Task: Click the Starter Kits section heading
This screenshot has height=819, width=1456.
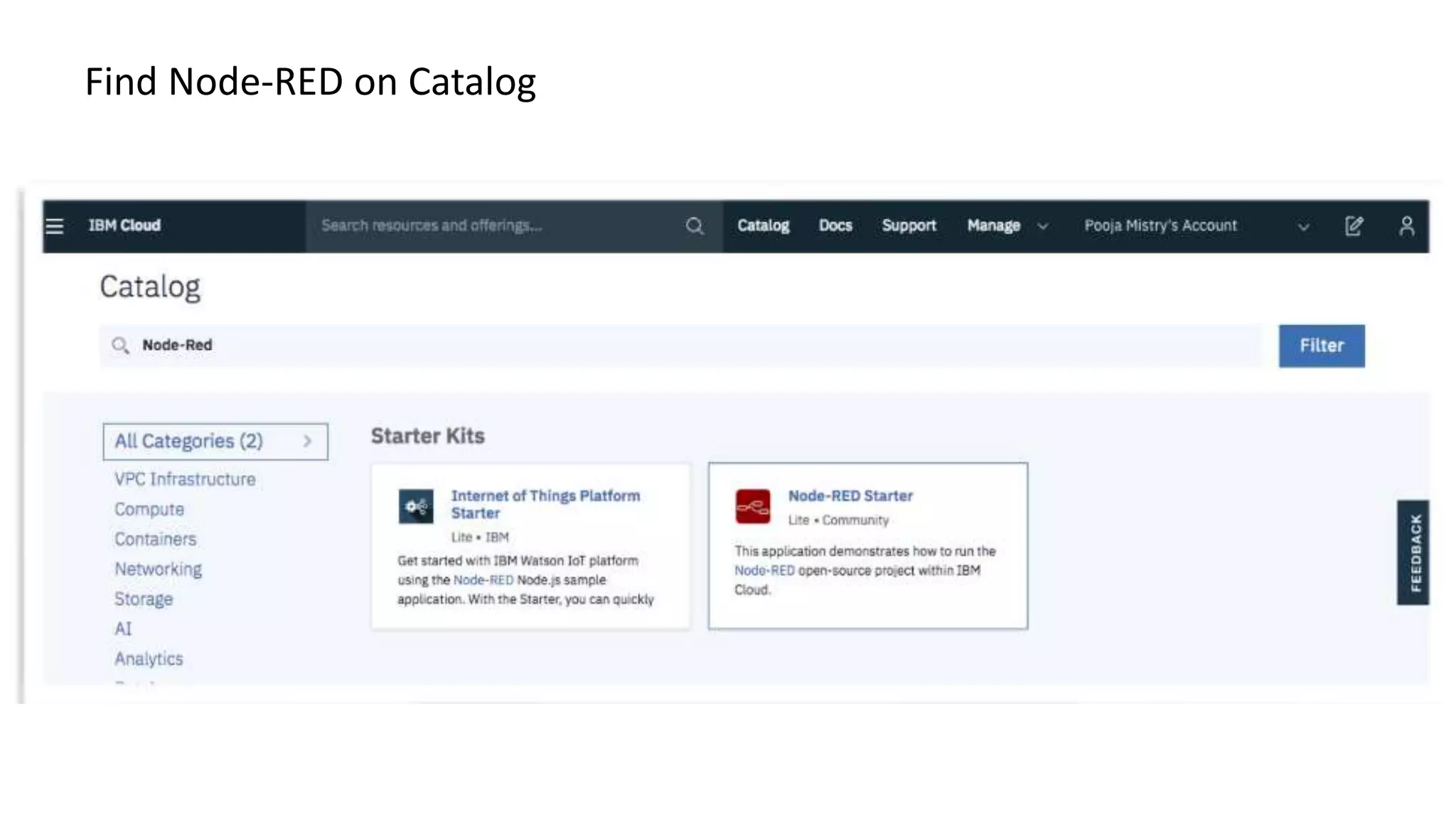Action: (x=428, y=436)
